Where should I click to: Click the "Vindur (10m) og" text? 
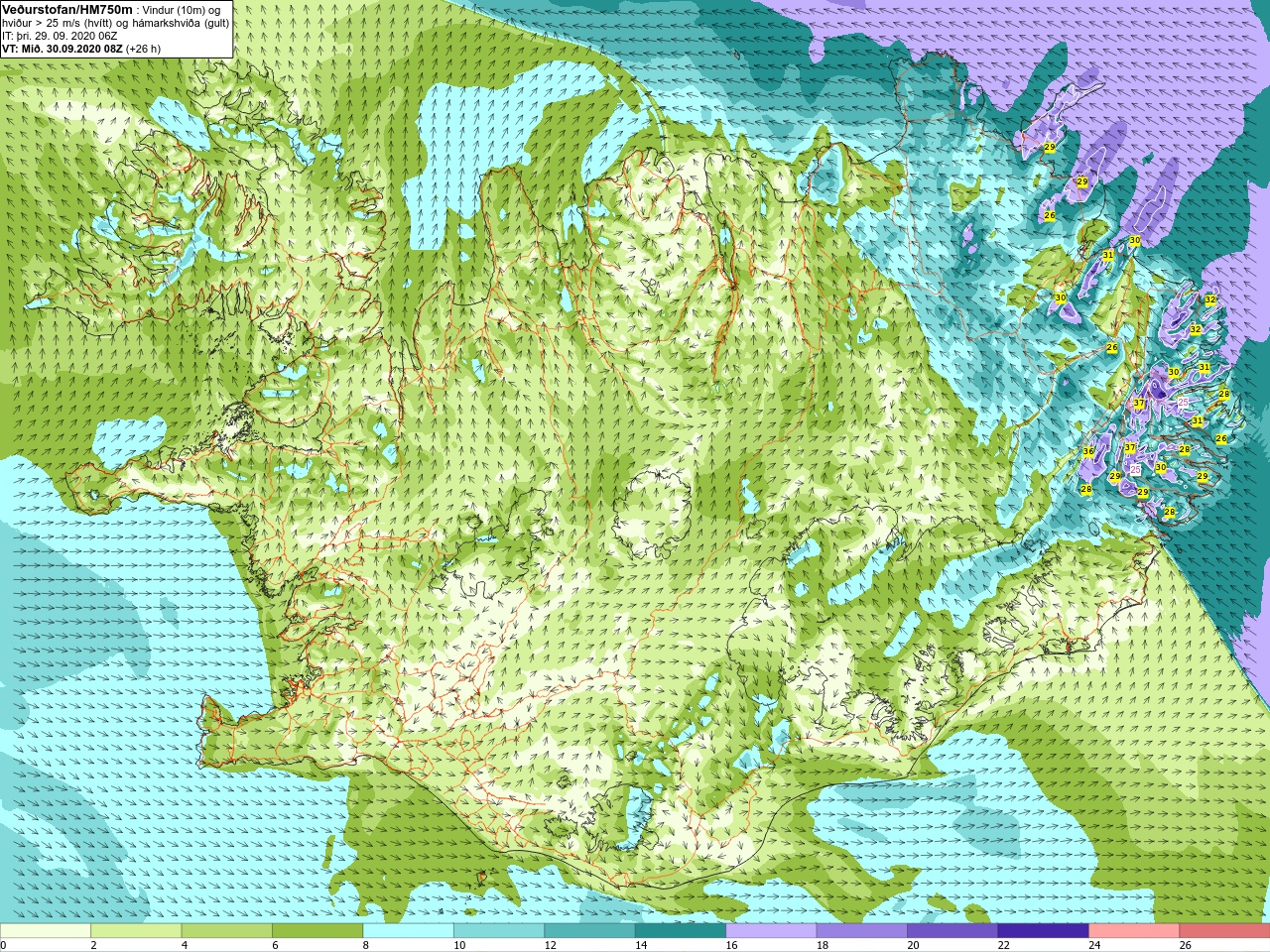click(182, 10)
